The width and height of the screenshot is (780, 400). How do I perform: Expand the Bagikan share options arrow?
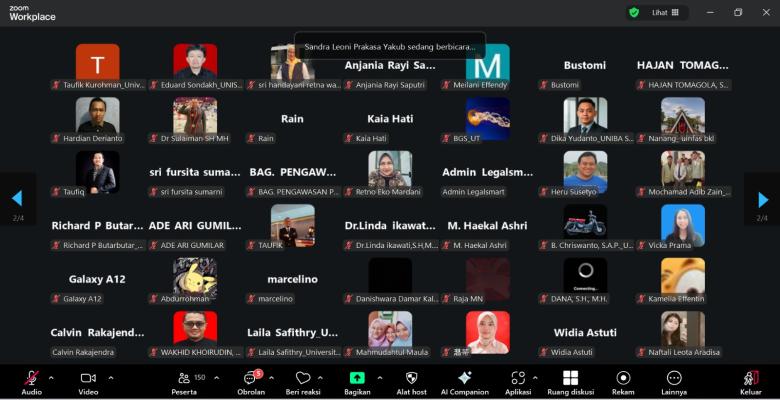point(379,378)
